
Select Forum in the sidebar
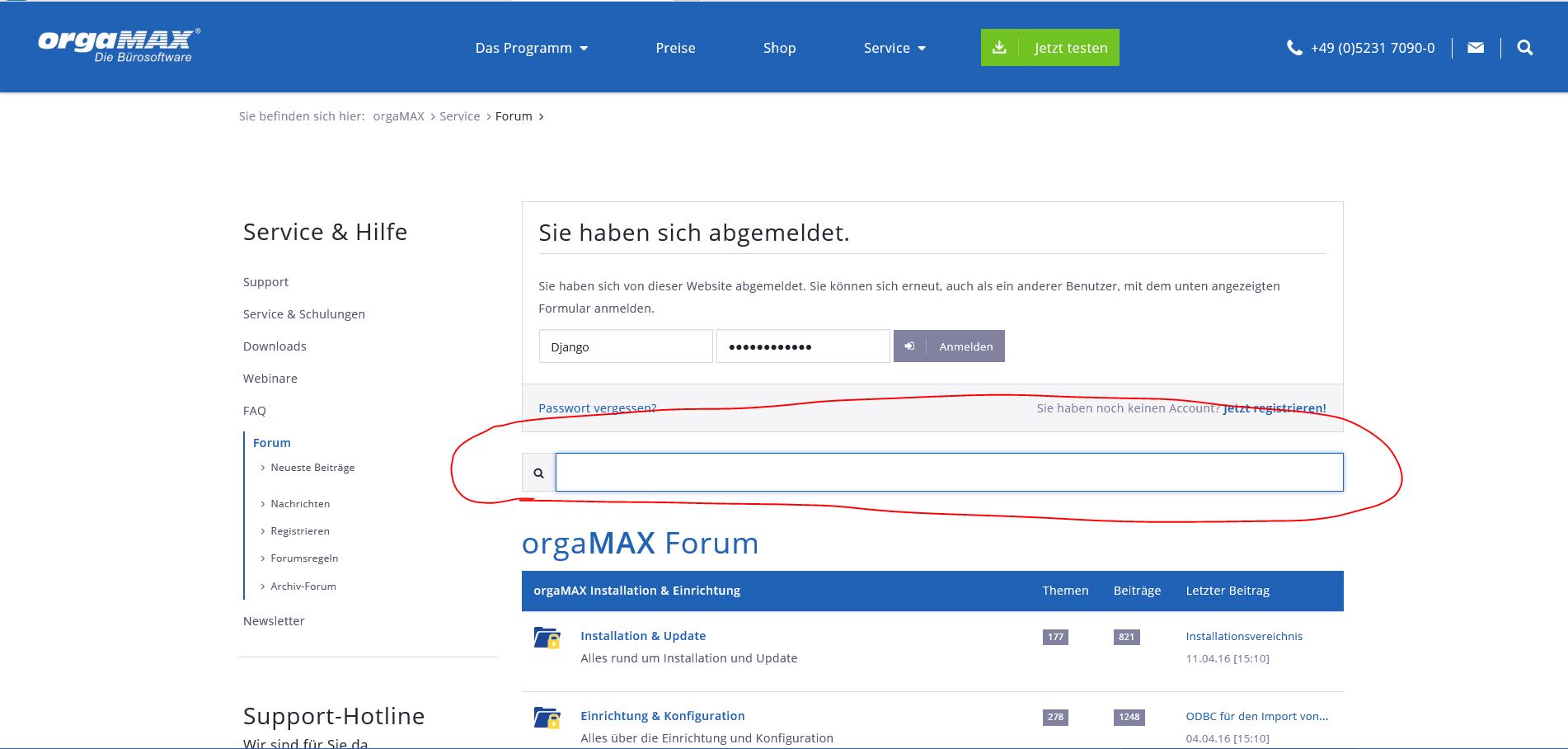271,443
